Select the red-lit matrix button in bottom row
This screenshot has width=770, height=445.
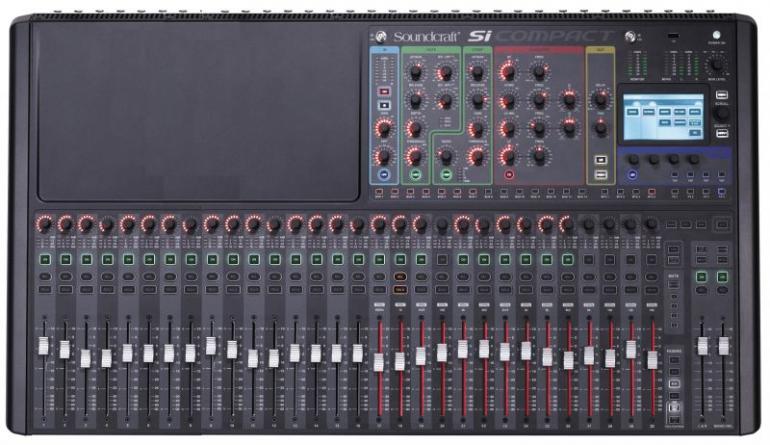click(x=651, y=192)
